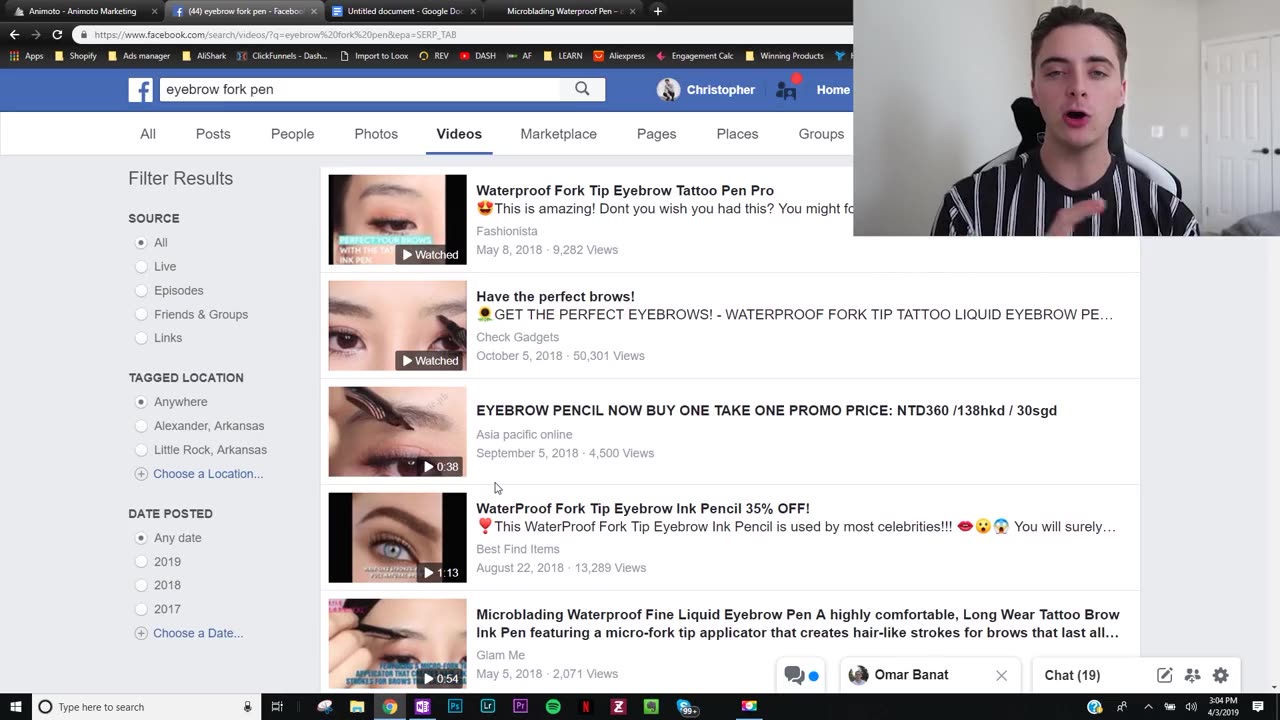Close the Omar Banat chat tab
This screenshot has height=720, width=1280.
(x=1001, y=675)
